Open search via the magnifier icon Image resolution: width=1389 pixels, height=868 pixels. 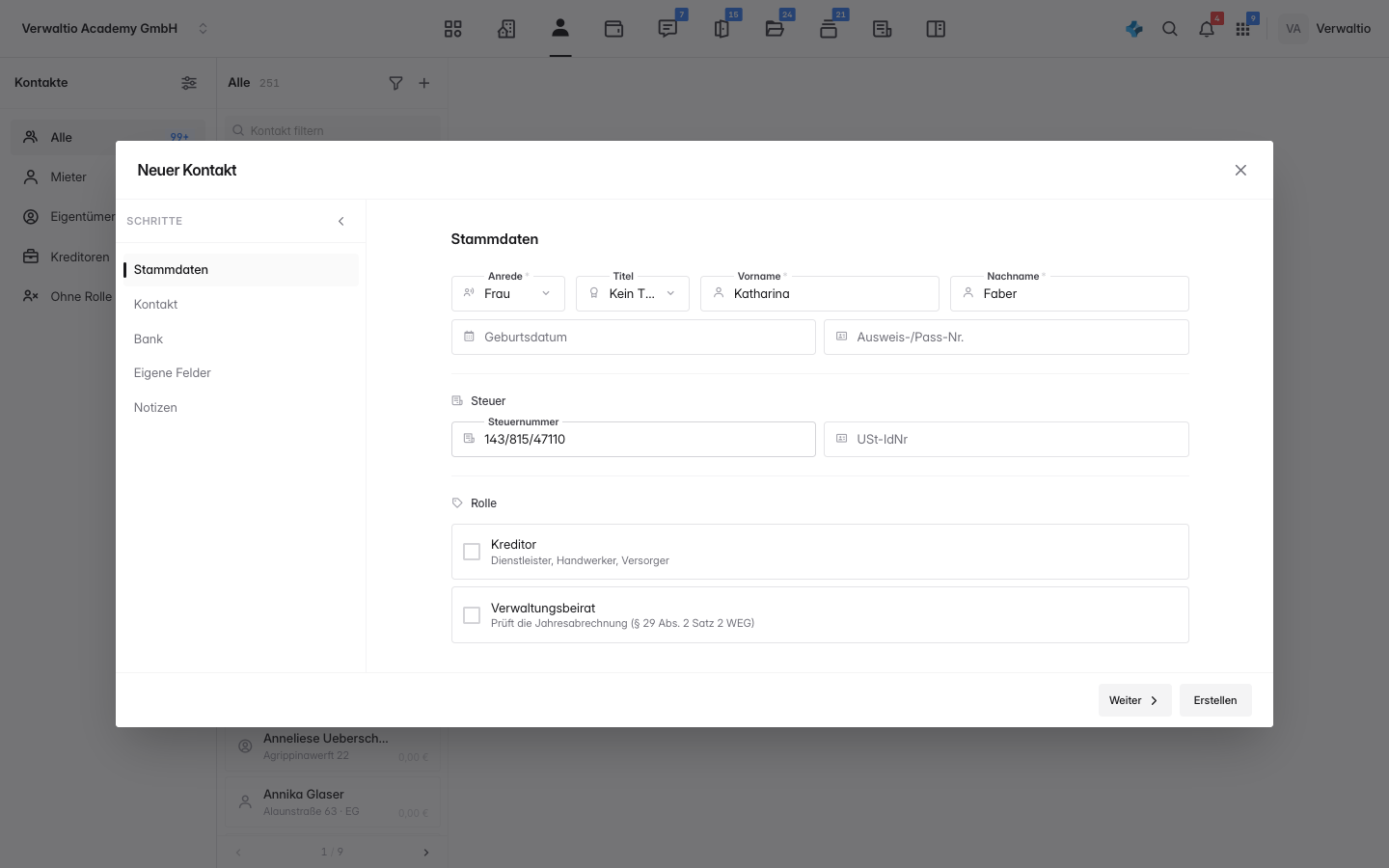(1170, 29)
